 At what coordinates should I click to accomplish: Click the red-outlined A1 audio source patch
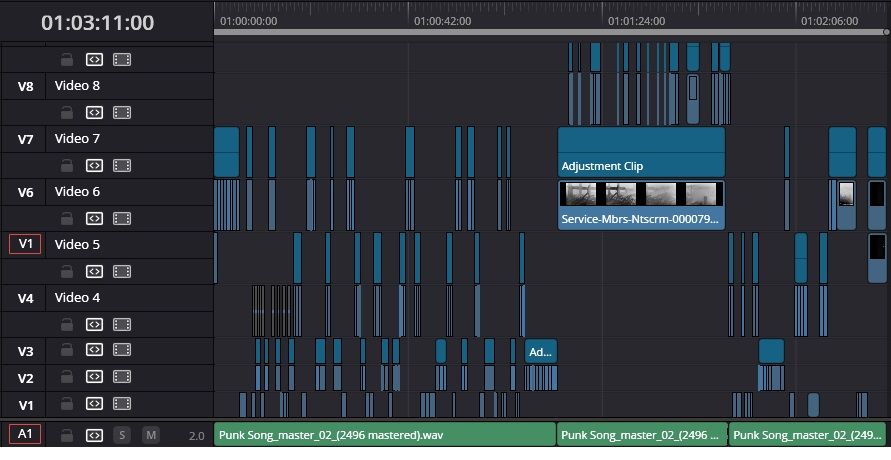[x=25, y=434]
